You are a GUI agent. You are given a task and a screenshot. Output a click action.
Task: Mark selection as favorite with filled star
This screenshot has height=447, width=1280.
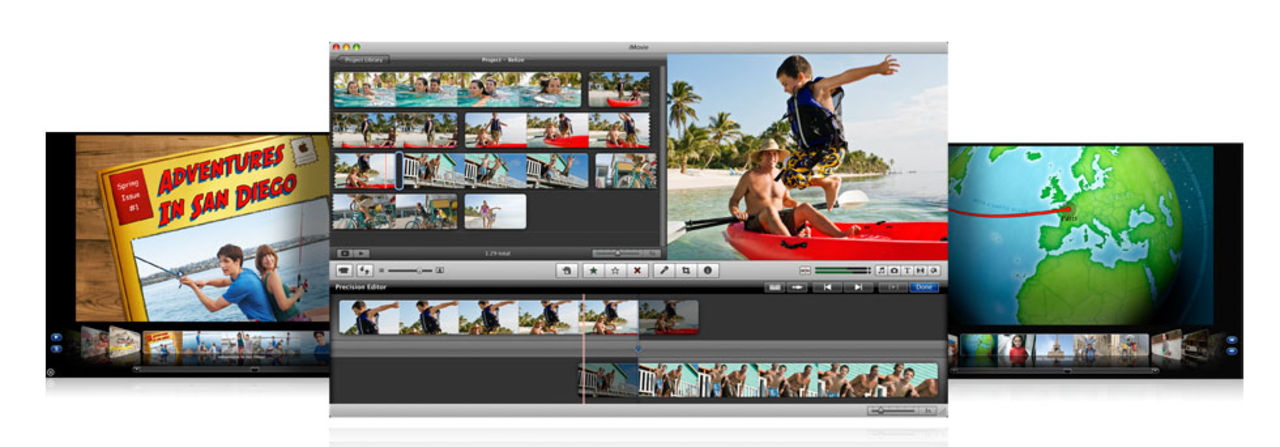pyautogui.click(x=593, y=270)
